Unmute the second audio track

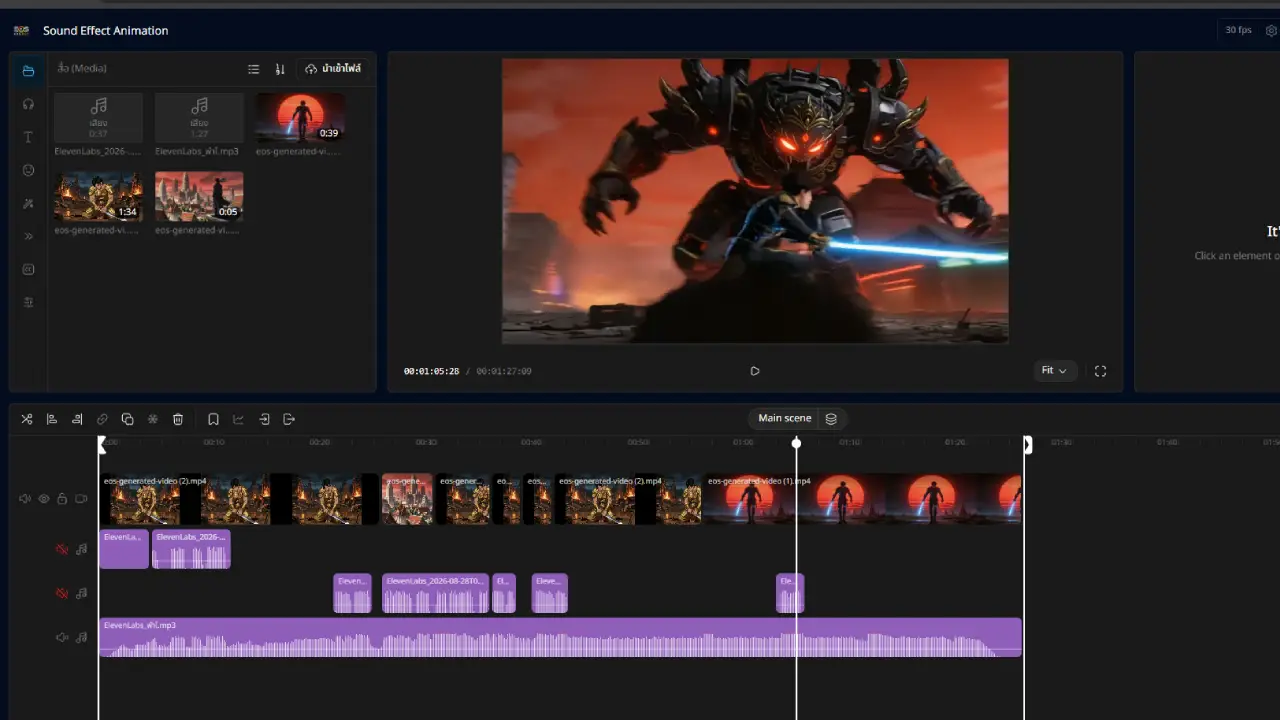[x=62, y=593]
